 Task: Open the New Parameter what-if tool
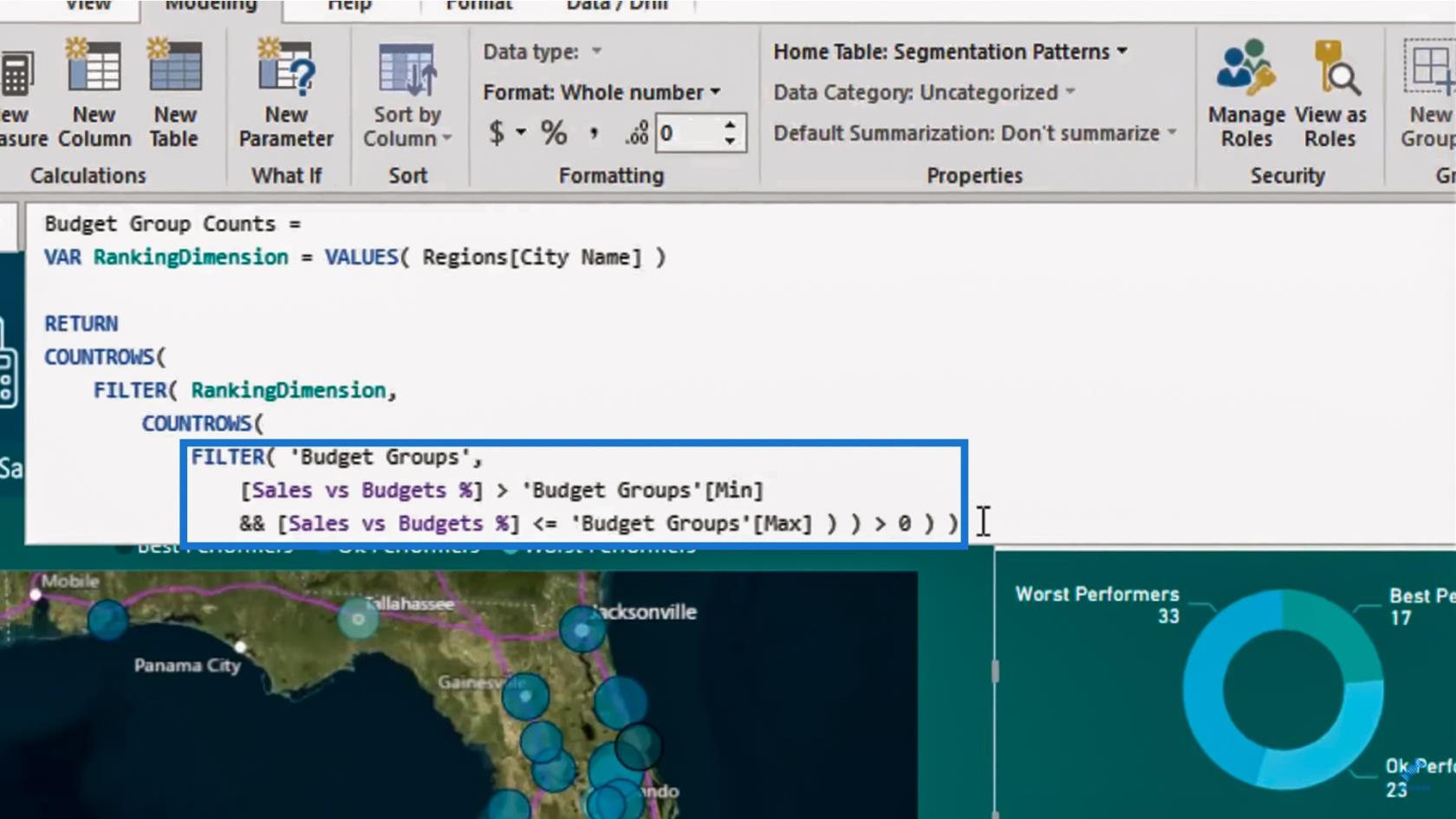(x=286, y=94)
